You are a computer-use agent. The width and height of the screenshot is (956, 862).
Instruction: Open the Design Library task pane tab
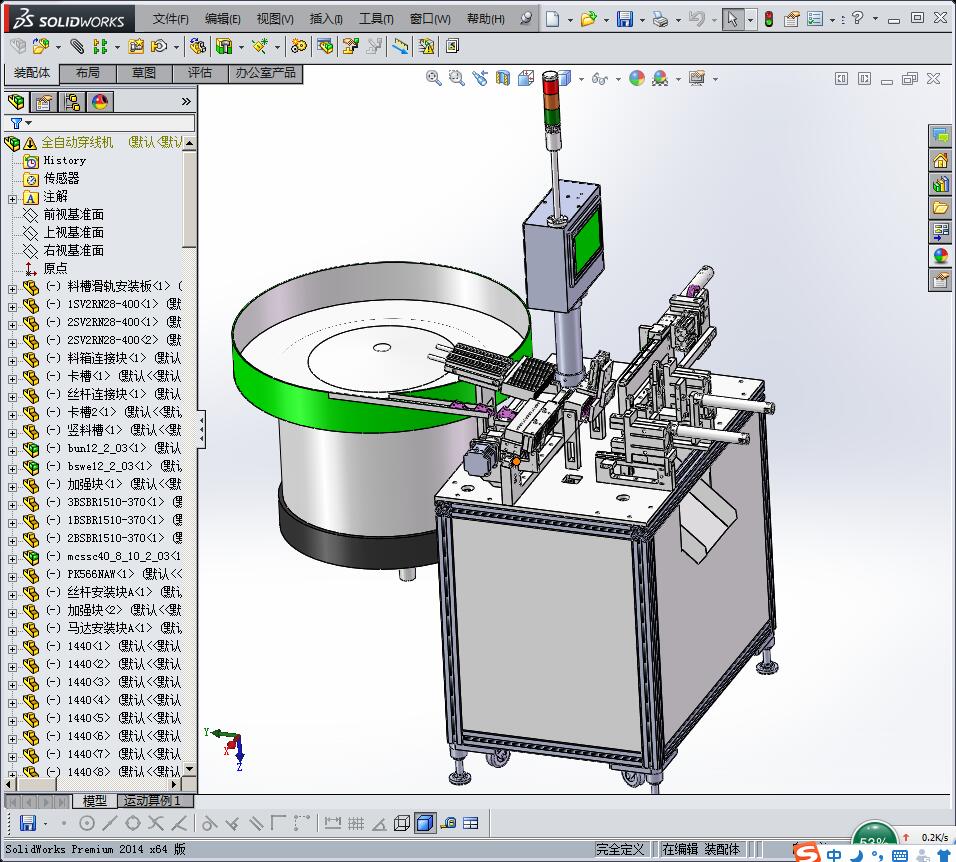940,184
